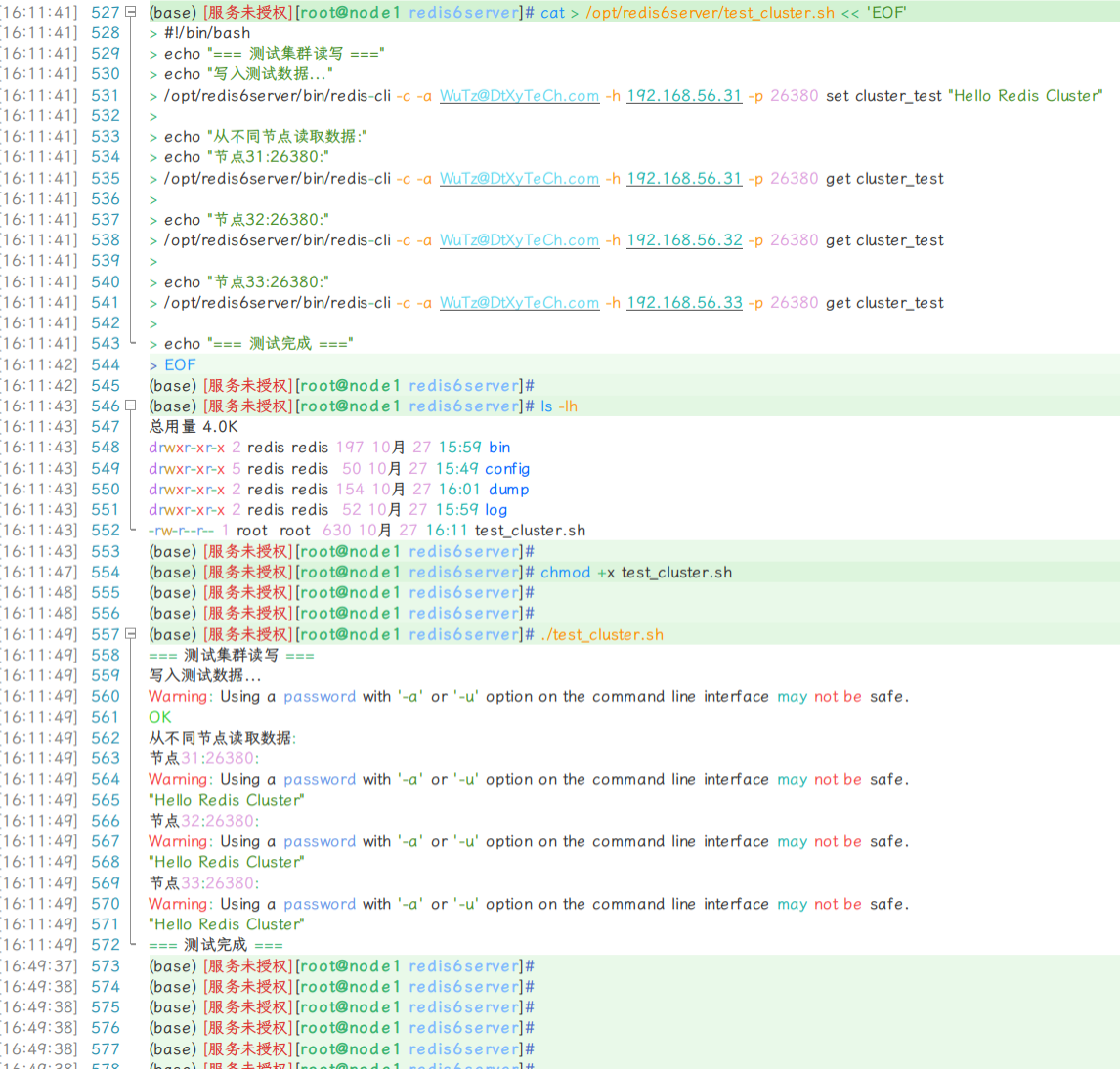Click the blue "EOF" terminator on line 544
This screenshot has height=1069, width=1120.
click(x=180, y=364)
